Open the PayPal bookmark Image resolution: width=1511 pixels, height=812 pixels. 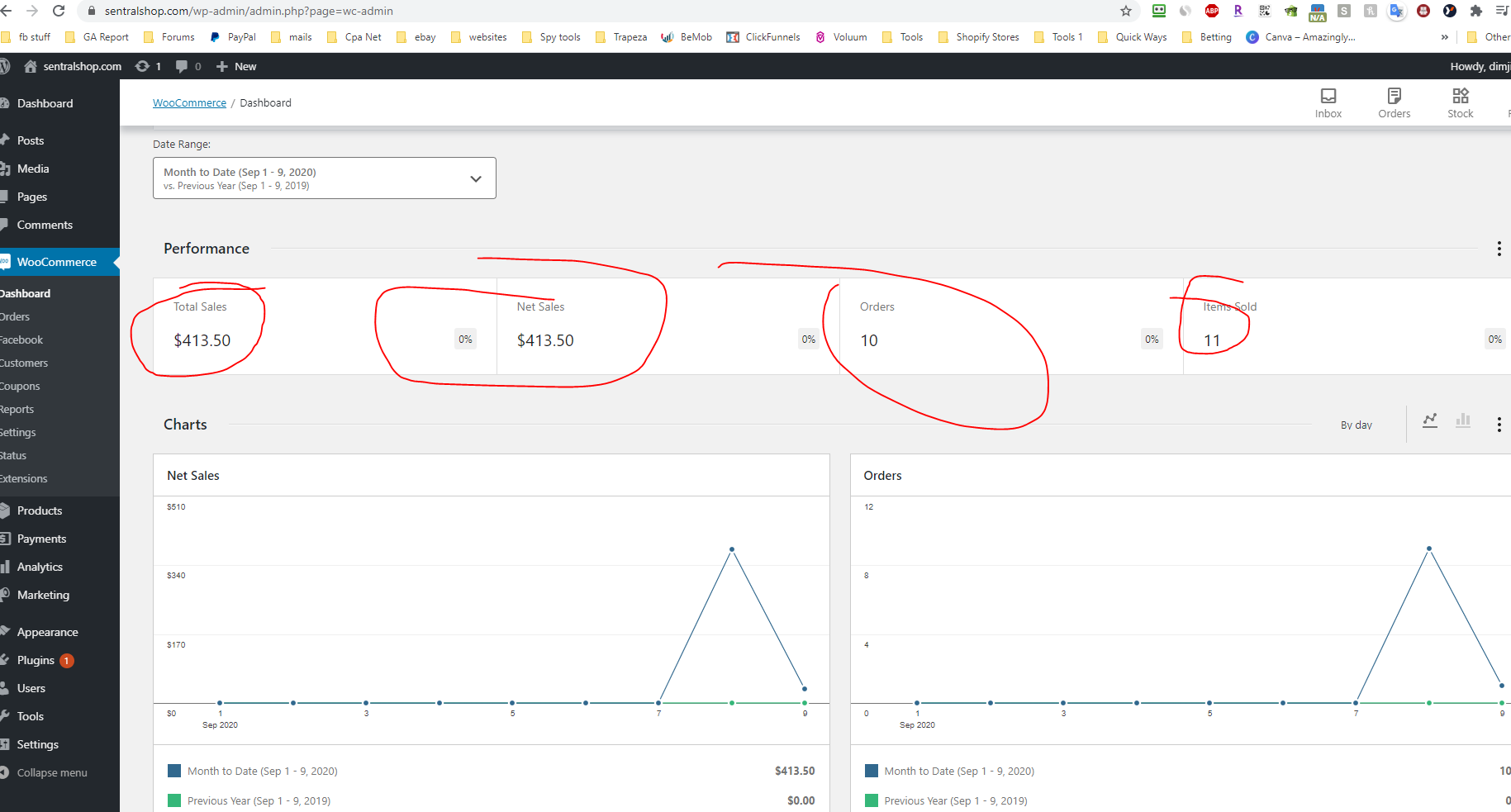click(233, 37)
